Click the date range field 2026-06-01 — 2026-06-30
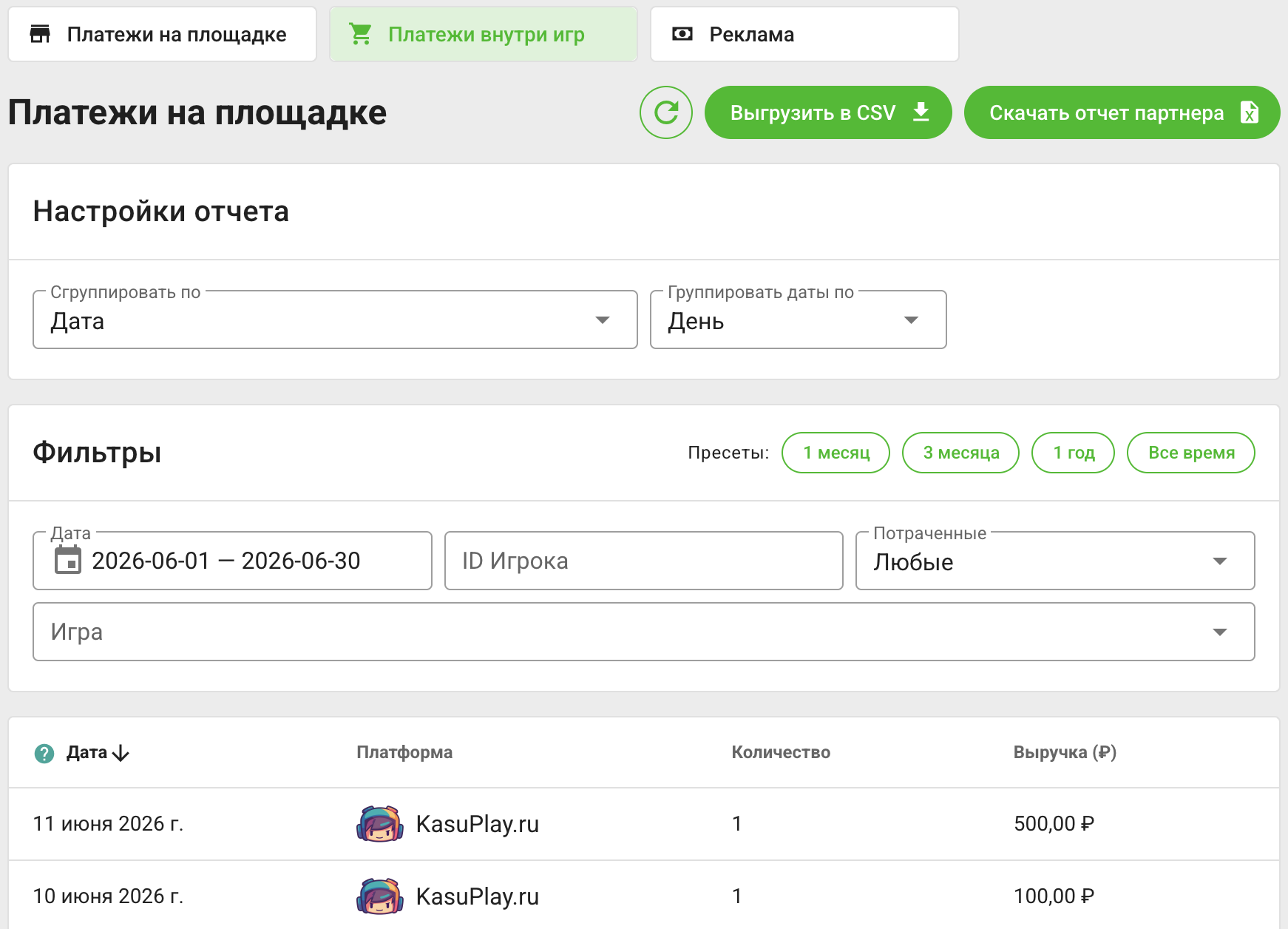The image size is (1288, 929). pos(232,561)
